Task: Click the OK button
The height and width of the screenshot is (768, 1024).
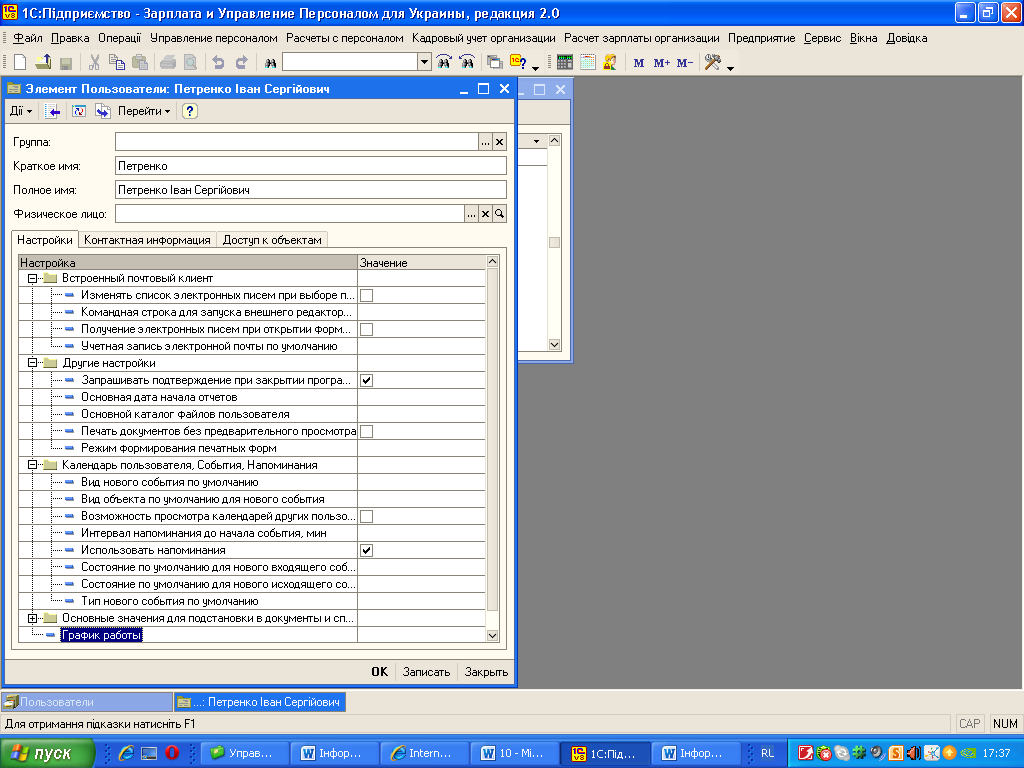Action: (x=379, y=671)
